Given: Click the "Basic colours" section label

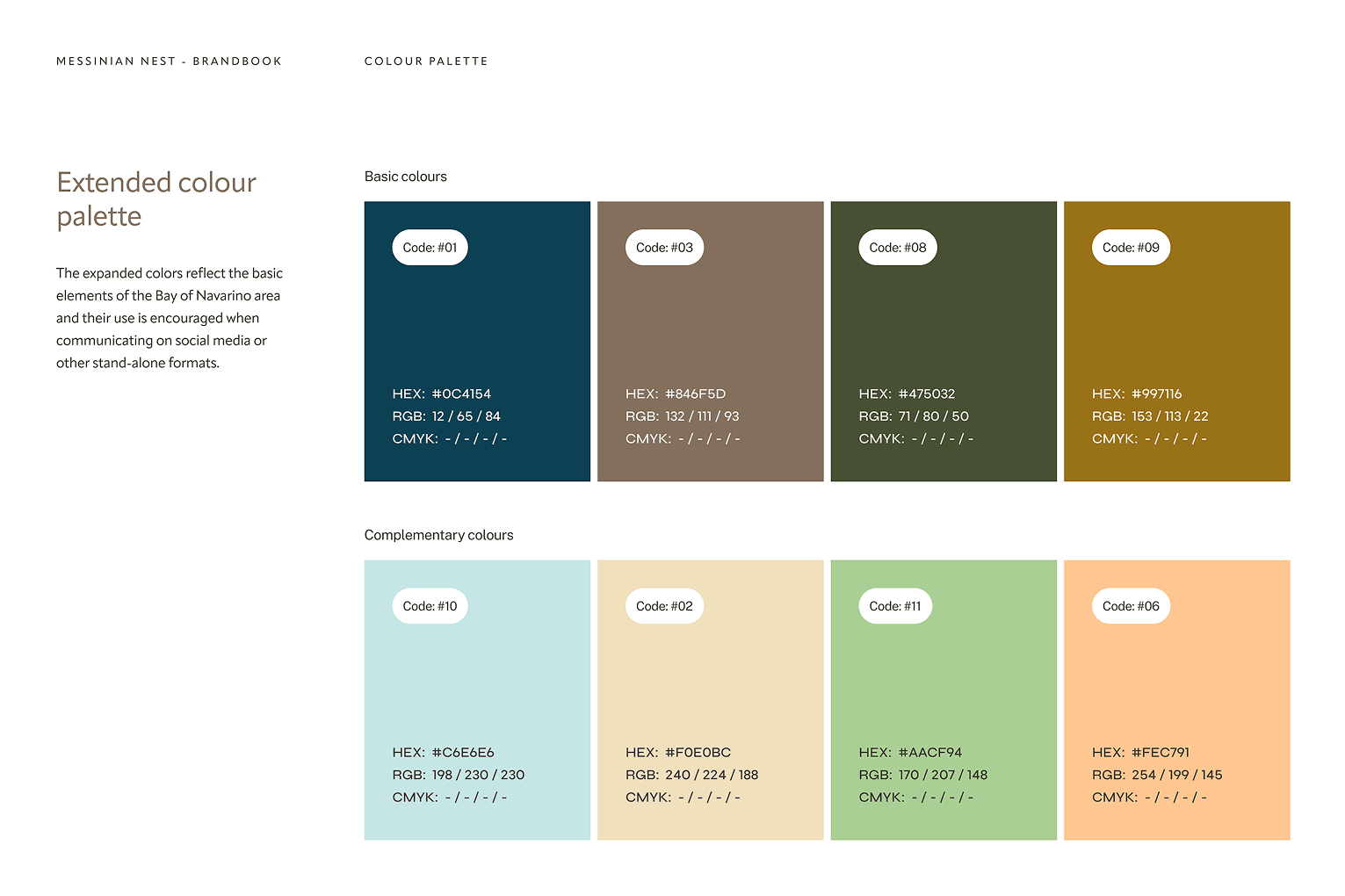Looking at the screenshot, I should point(405,177).
